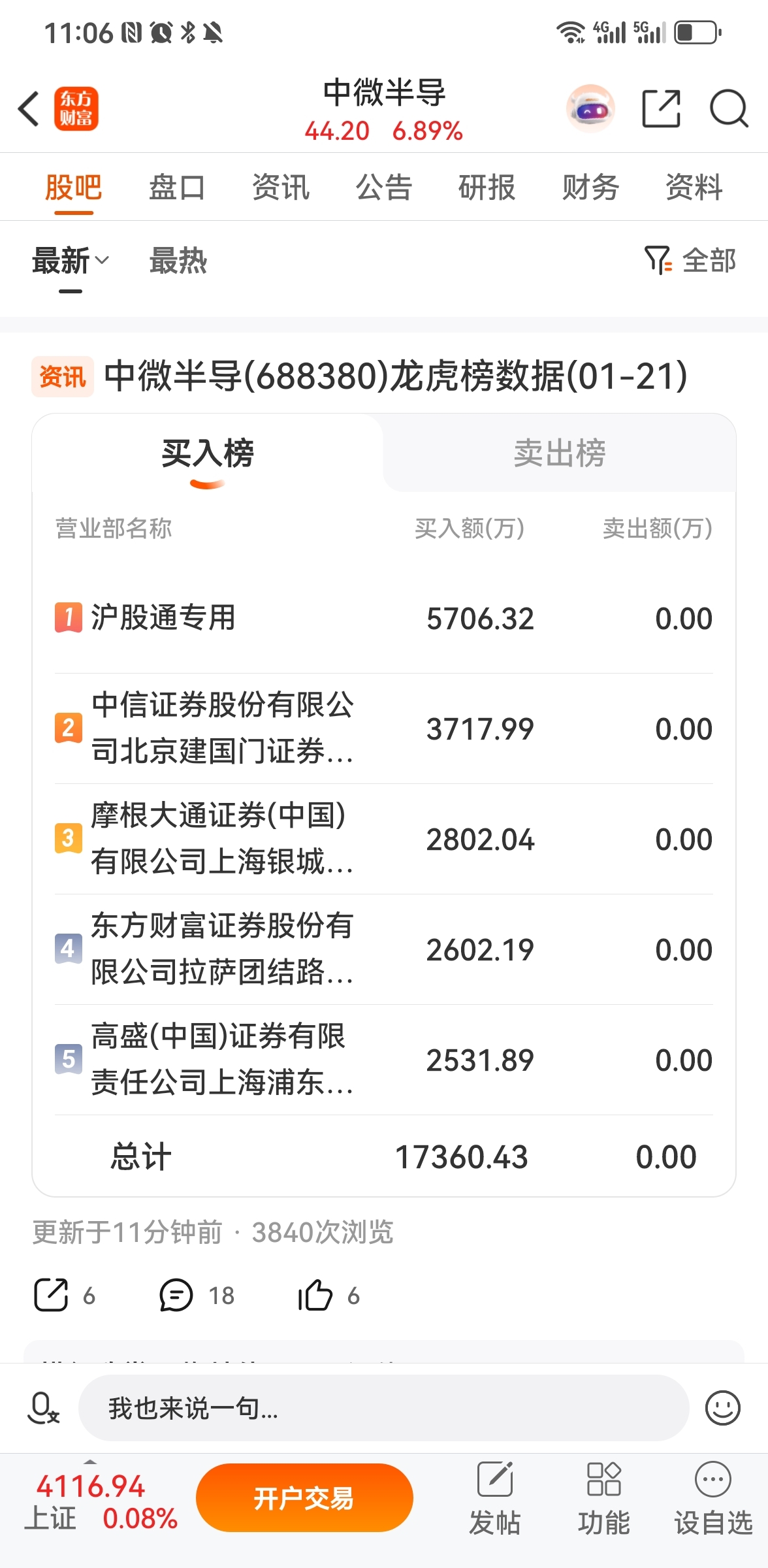Screen dimensions: 768x1568
Task: Tap the share icon in header
Action: pos(661,108)
